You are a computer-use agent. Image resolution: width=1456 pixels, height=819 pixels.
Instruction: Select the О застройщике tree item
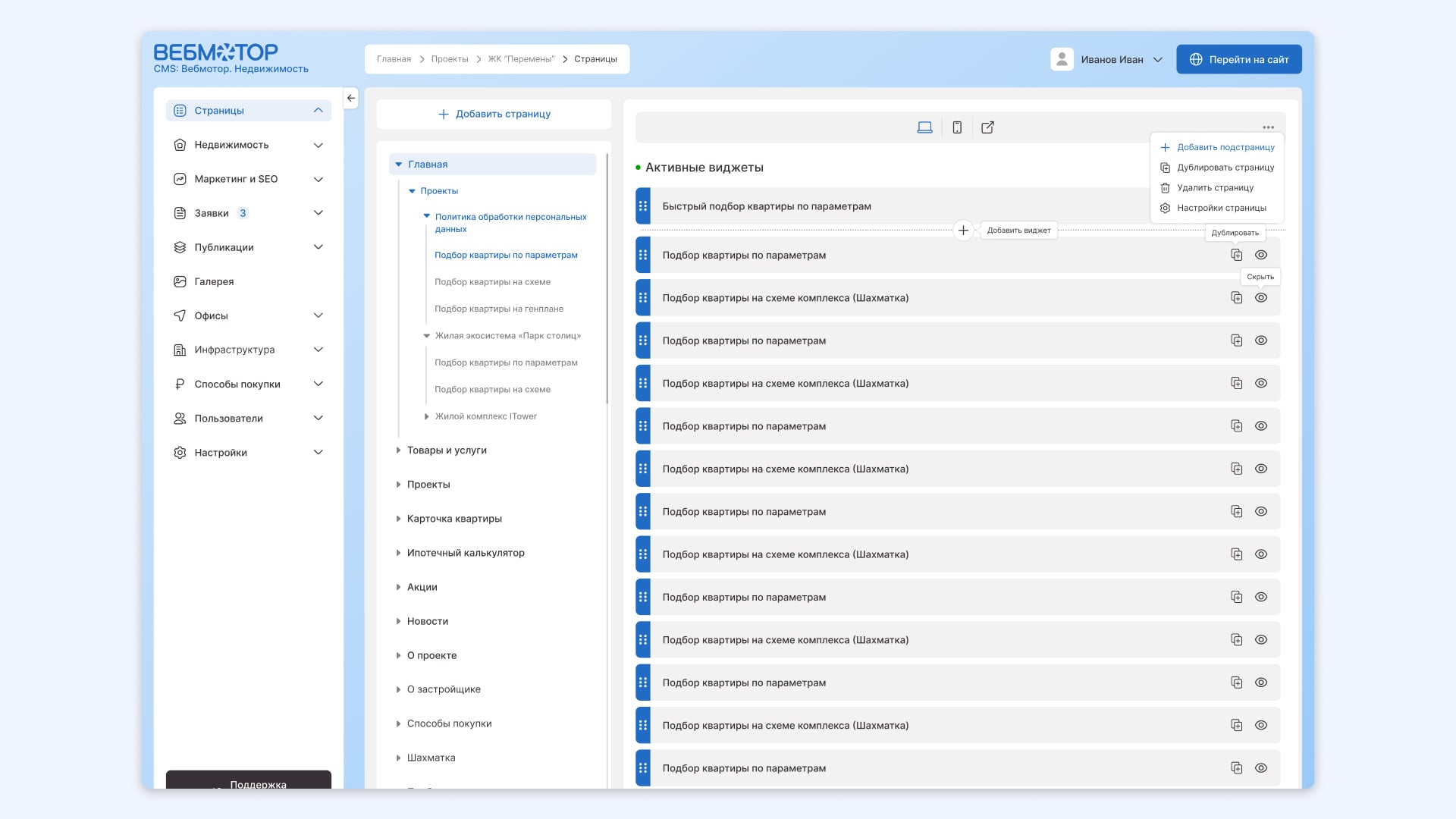(444, 689)
